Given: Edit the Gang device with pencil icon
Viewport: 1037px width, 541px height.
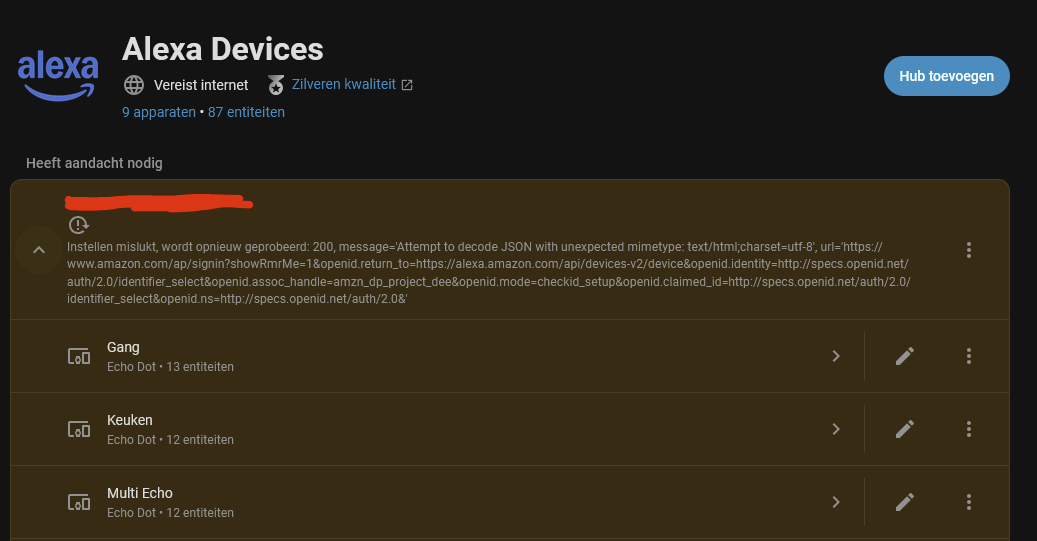Looking at the screenshot, I should tap(905, 356).
